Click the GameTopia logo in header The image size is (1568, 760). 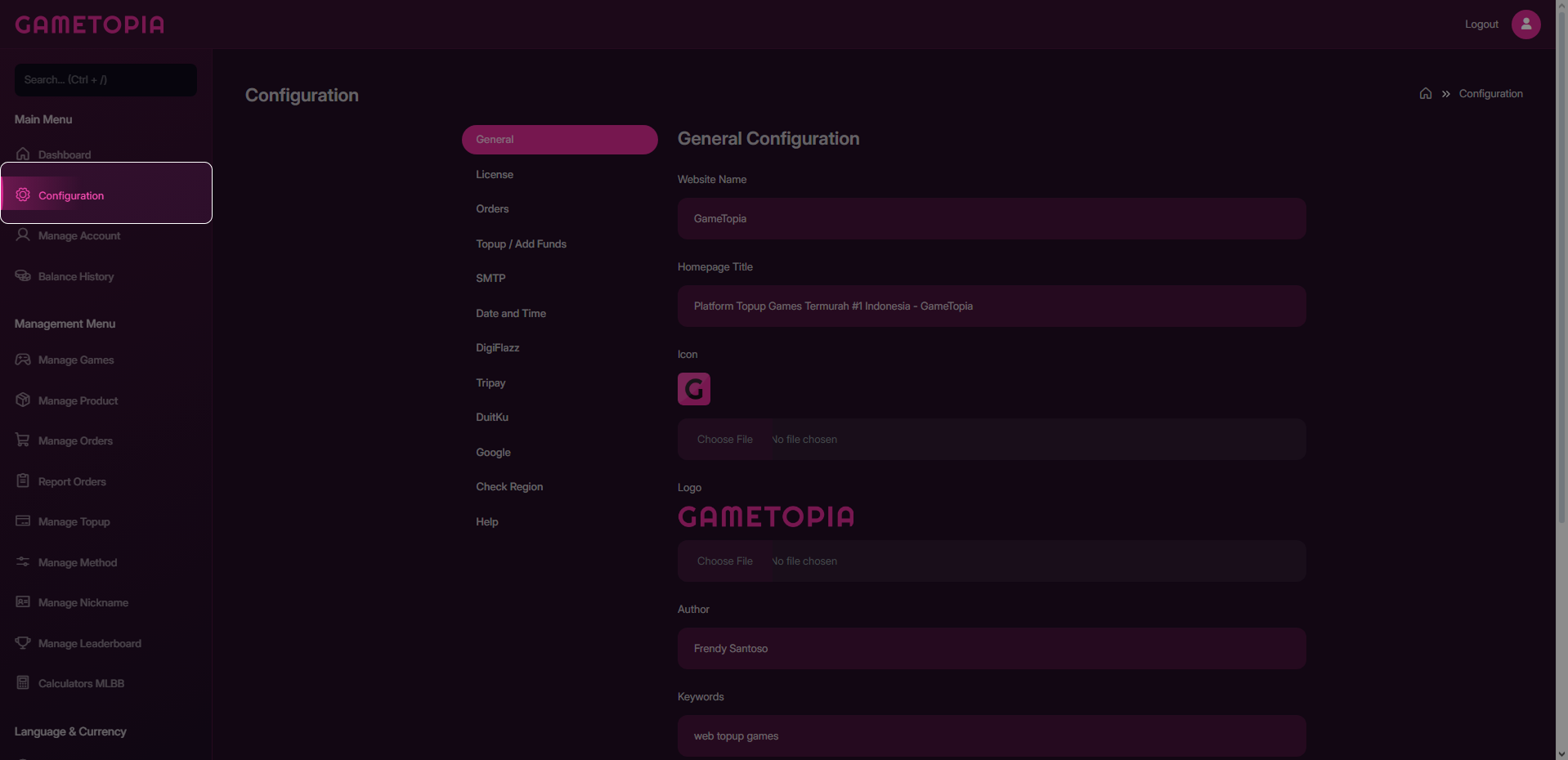click(90, 25)
